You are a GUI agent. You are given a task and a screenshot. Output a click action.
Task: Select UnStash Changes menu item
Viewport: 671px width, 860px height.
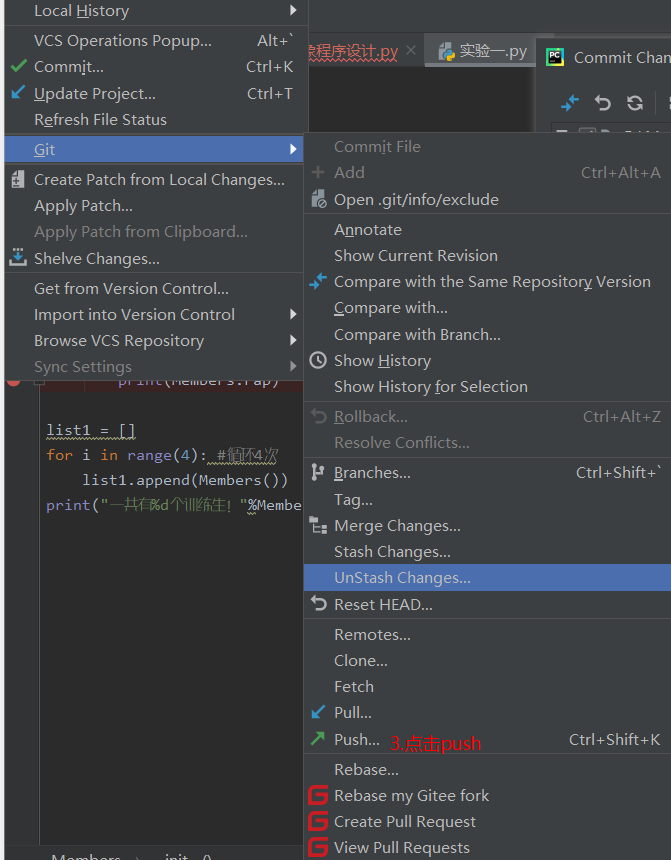pyautogui.click(x=402, y=578)
